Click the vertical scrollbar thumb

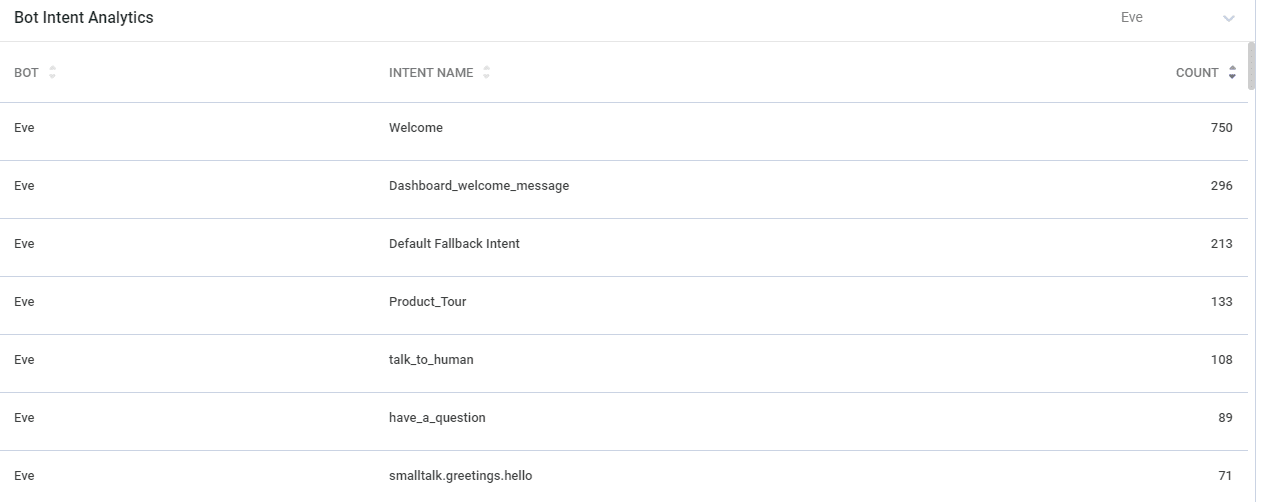(x=1252, y=66)
